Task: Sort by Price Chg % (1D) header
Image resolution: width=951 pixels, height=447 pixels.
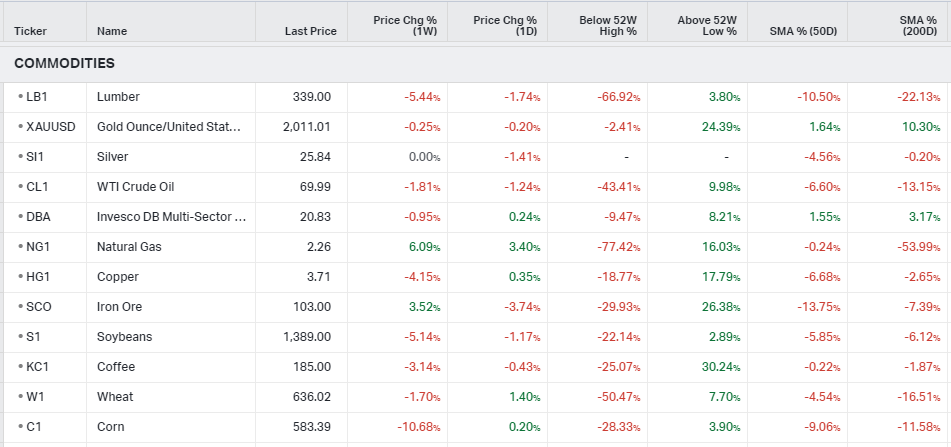Action: point(505,25)
